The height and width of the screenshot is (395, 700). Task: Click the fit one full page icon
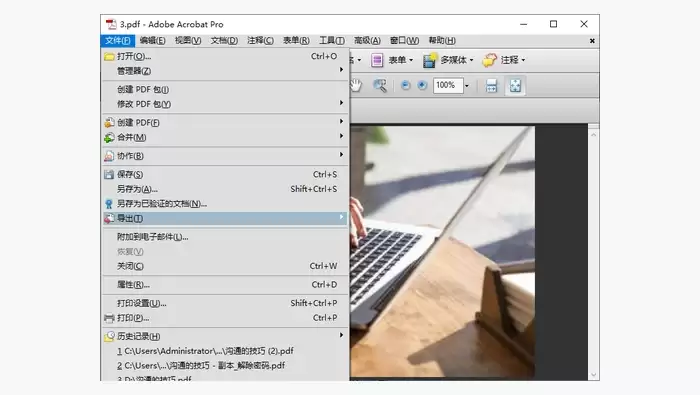tap(515, 86)
